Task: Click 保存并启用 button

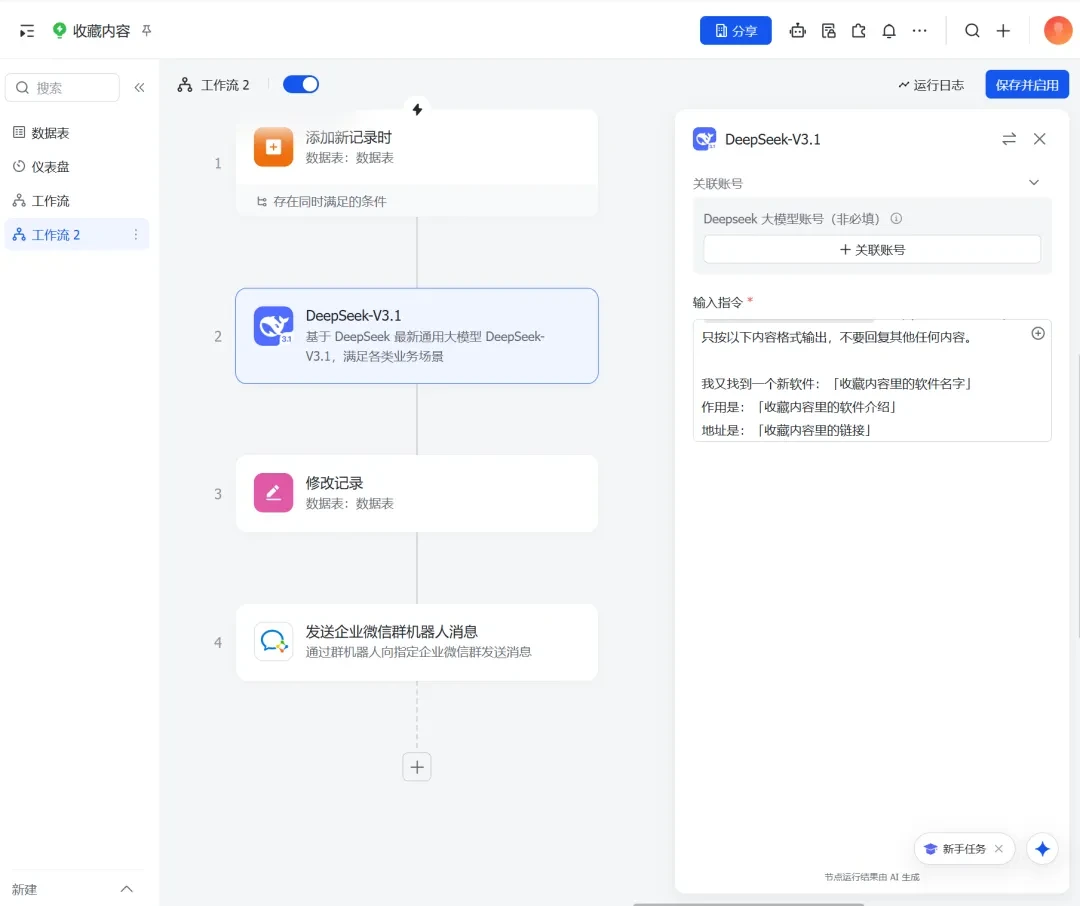Action: pos(1027,85)
